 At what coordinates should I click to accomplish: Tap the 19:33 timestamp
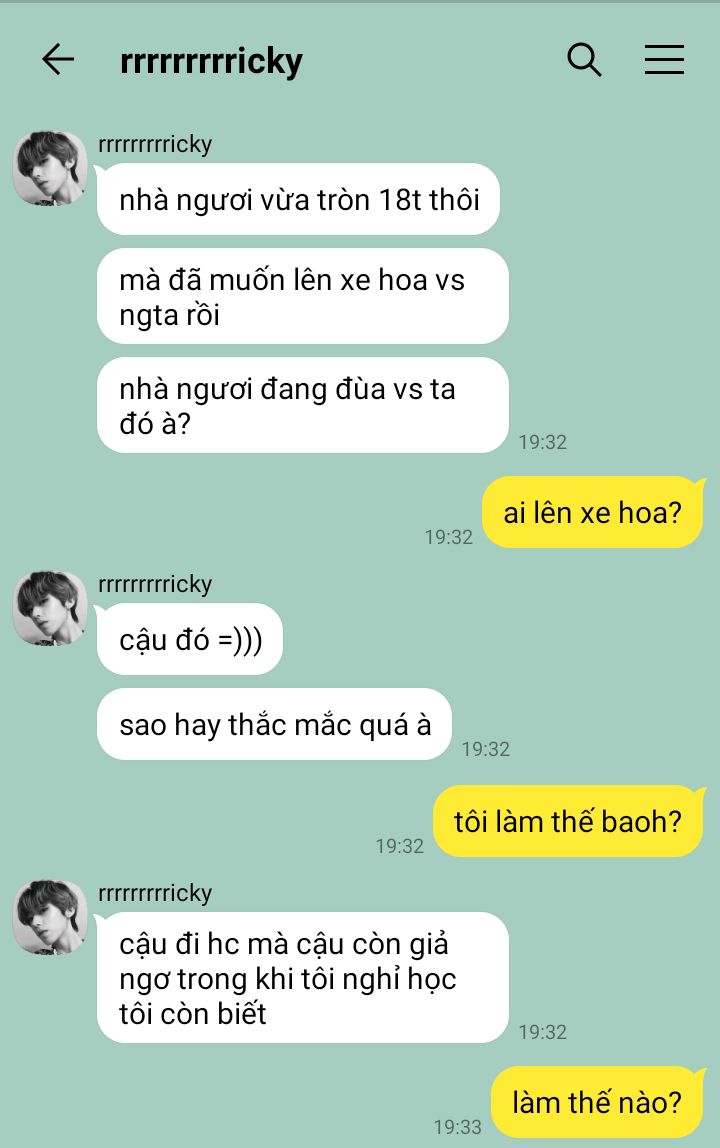458,1126
